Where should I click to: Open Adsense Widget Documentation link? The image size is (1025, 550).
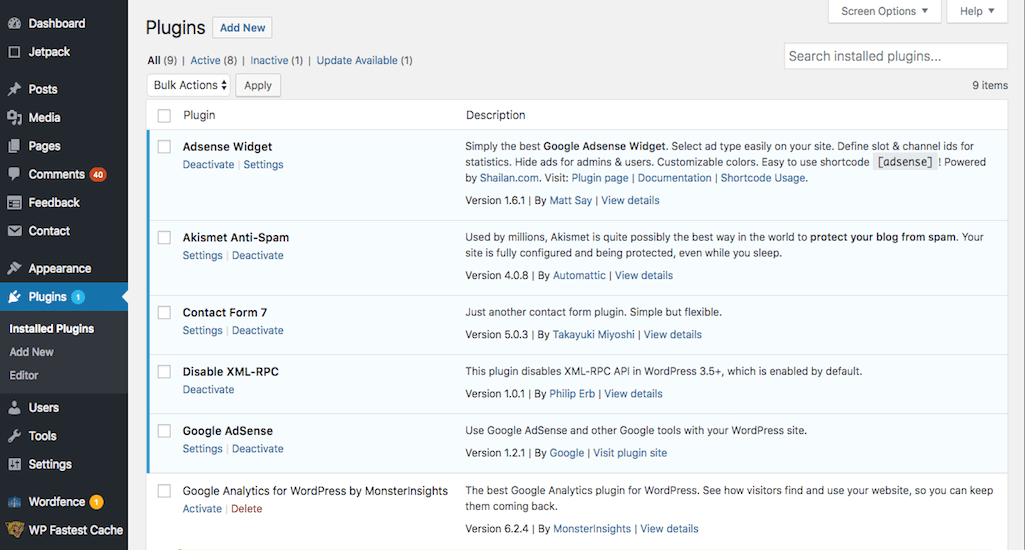click(674, 178)
